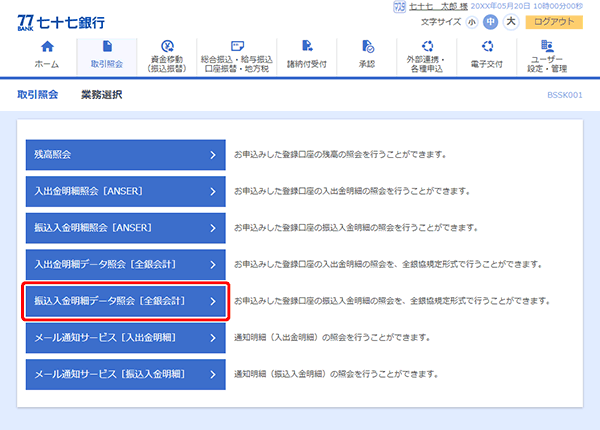Image resolution: width=600 pixels, height=430 pixels.
Task: Click the chevron arrow on 残高照会
Action: 213,155
